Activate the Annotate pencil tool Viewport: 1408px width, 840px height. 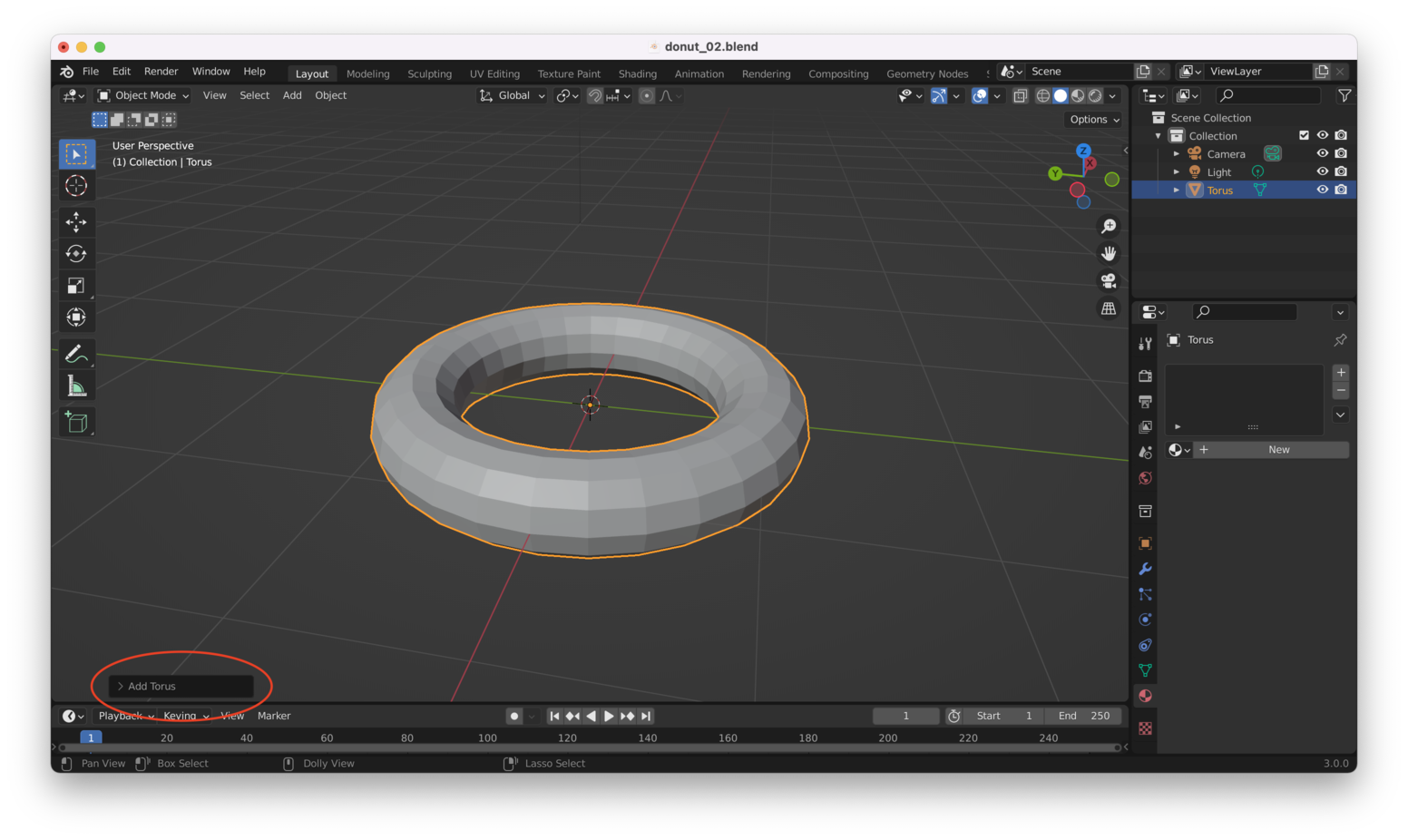[76, 354]
